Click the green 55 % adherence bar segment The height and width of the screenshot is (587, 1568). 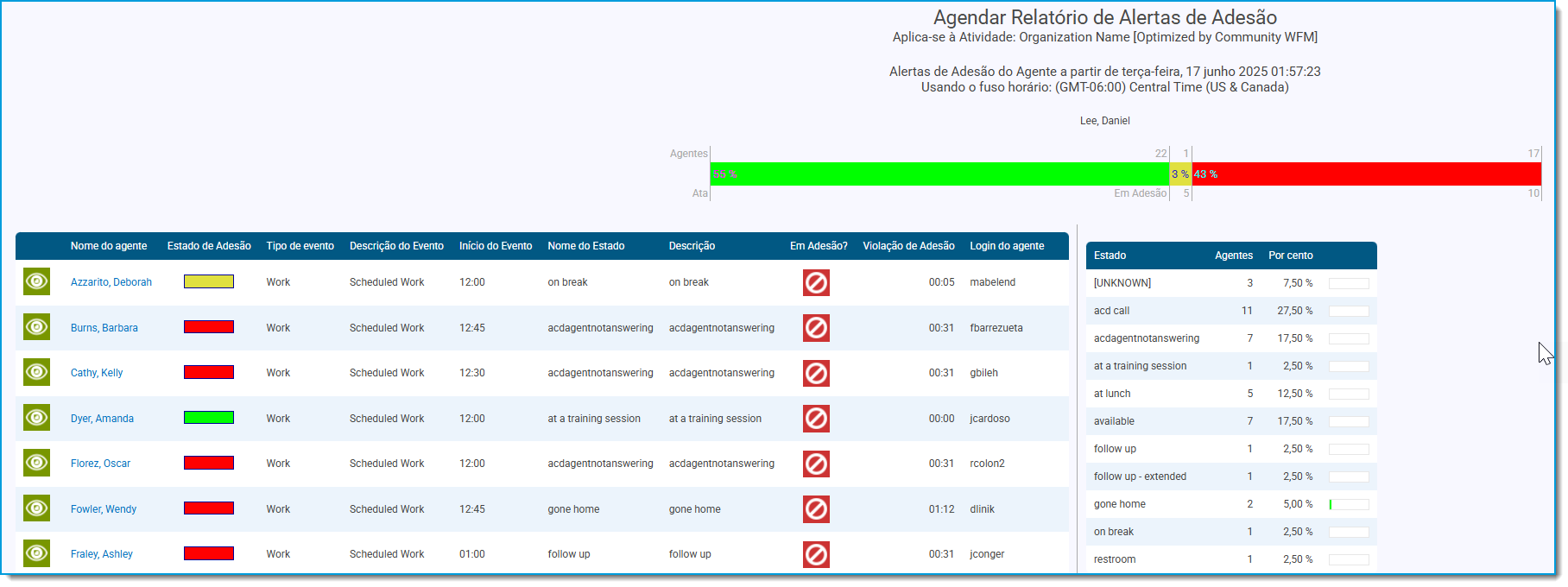[x=939, y=174]
